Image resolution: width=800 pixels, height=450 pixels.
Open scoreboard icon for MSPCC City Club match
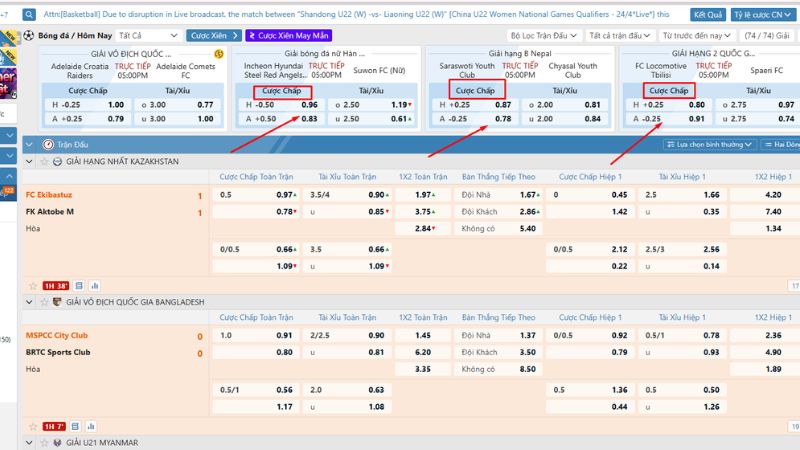(74, 427)
